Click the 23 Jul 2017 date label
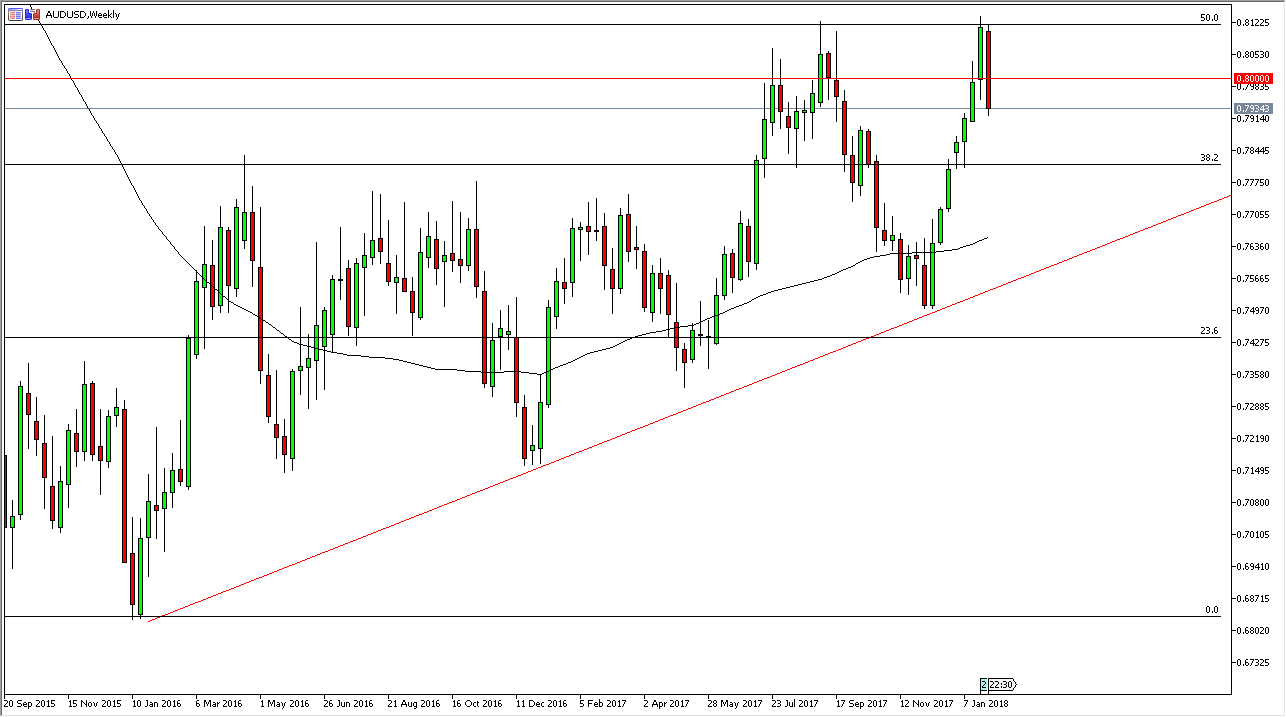1286x717 pixels. click(x=796, y=703)
